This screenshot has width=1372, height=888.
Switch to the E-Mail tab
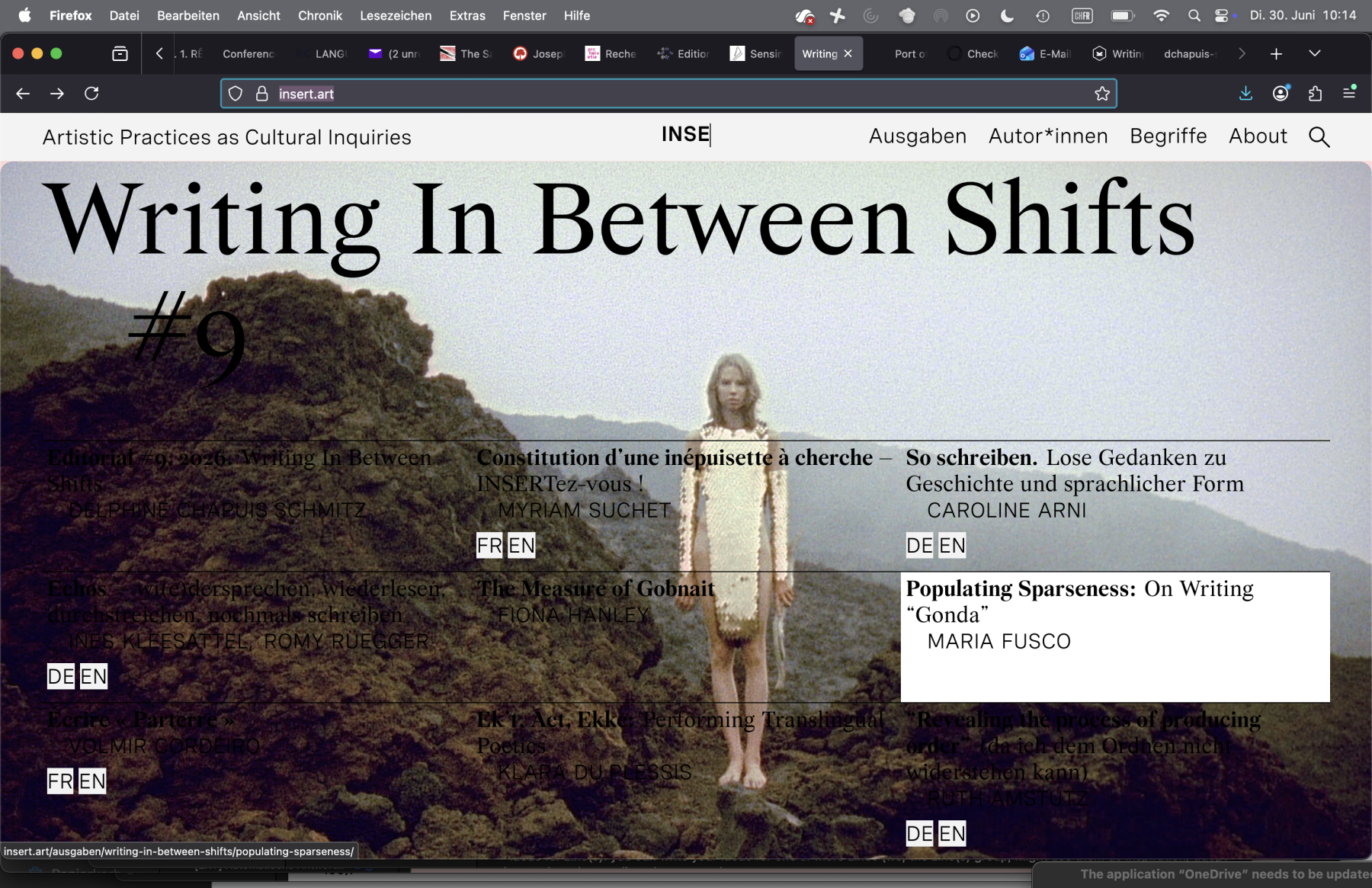click(x=1046, y=53)
